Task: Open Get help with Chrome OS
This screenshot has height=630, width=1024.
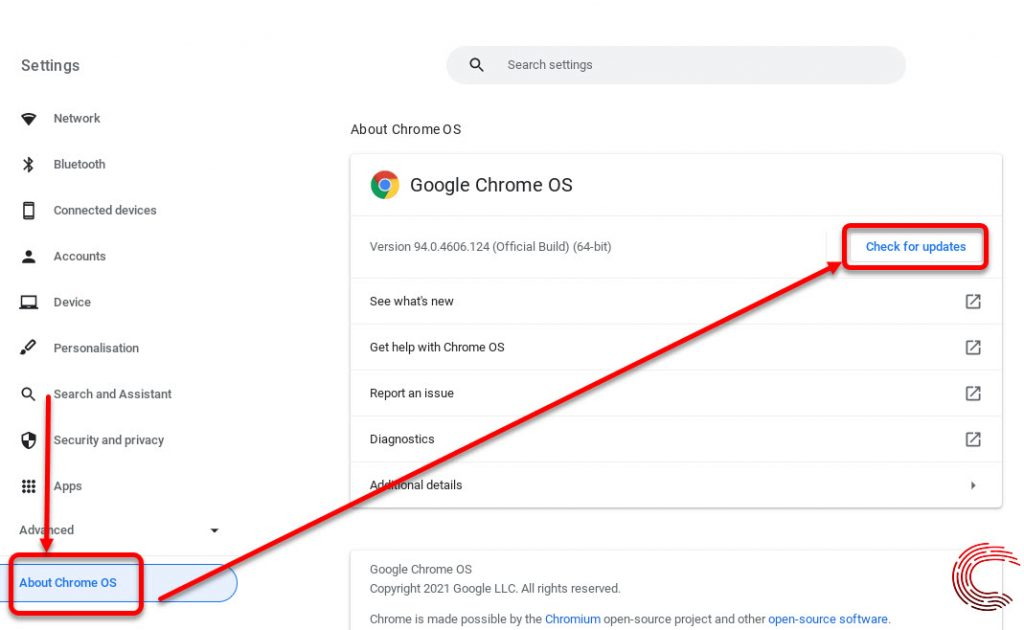Action: click(x=676, y=347)
